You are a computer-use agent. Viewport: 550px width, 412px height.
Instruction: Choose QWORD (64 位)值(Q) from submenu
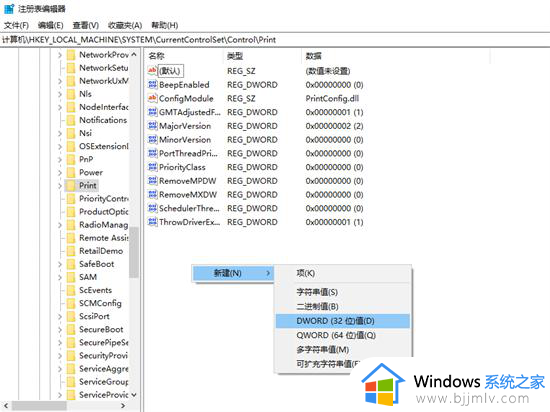[343, 335]
